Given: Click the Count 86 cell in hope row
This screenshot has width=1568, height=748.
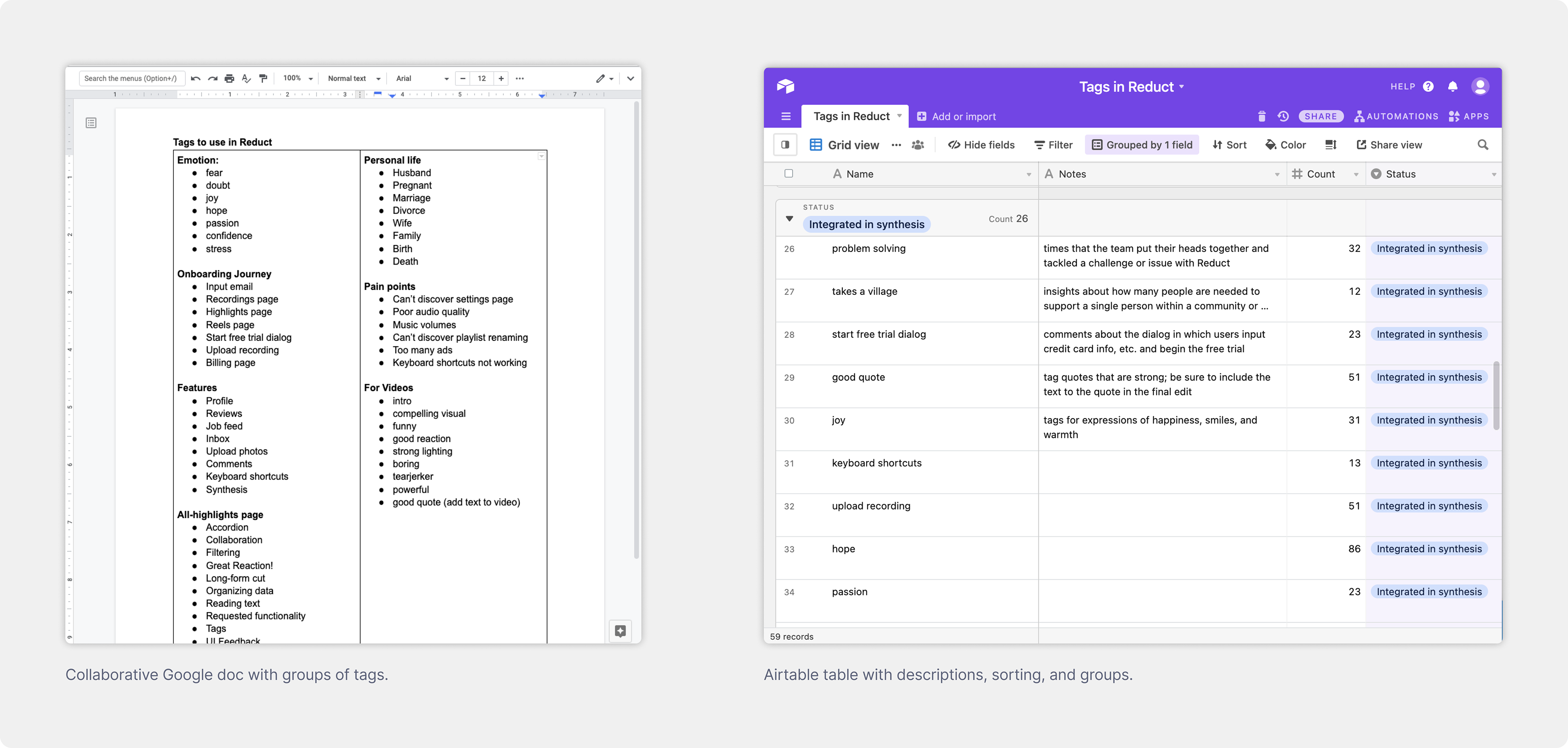Looking at the screenshot, I should point(1326,558).
